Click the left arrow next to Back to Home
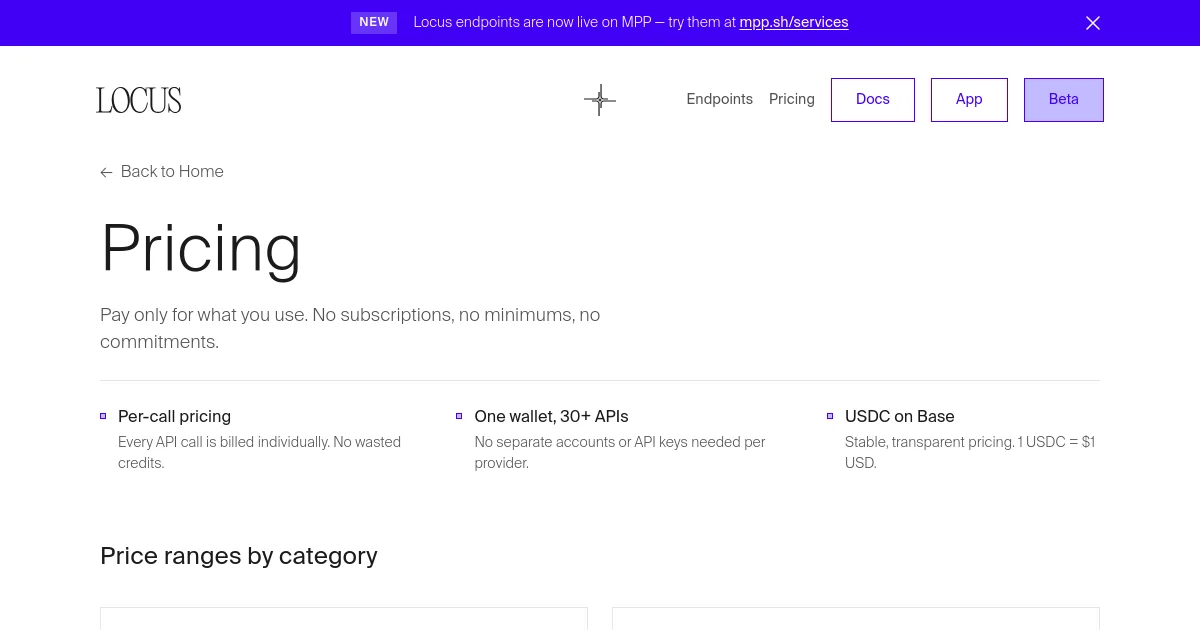This screenshot has width=1200, height=630. pyautogui.click(x=106, y=172)
